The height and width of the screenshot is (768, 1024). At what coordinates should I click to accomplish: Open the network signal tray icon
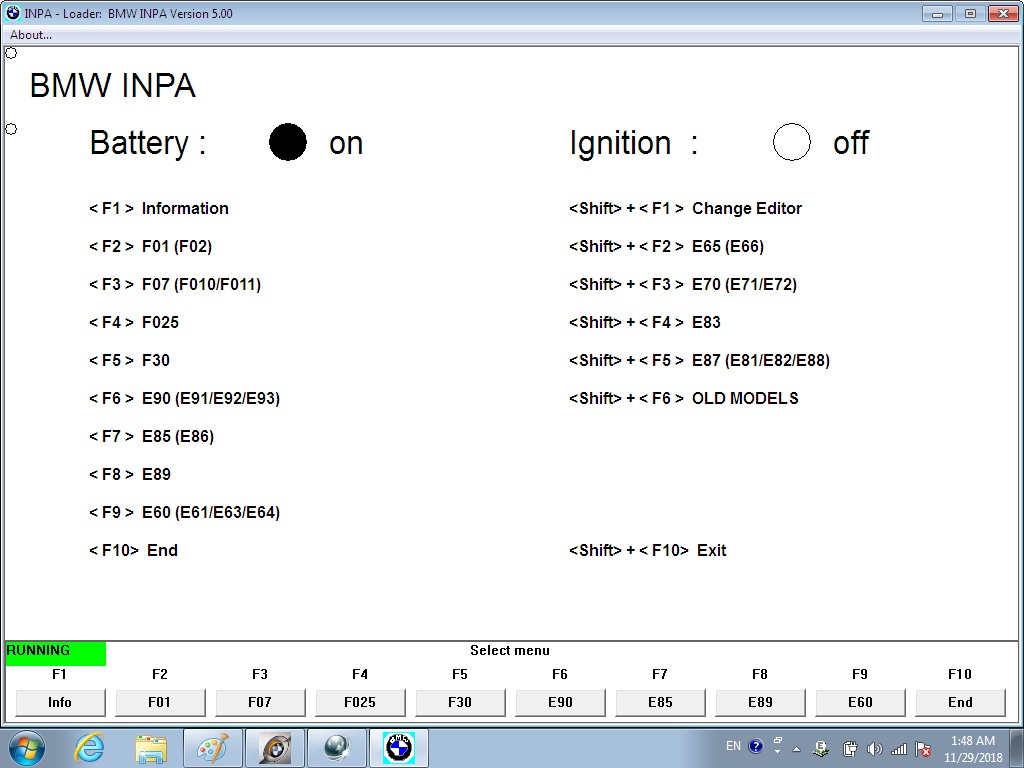pyautogui.click(x=899, y=748)
